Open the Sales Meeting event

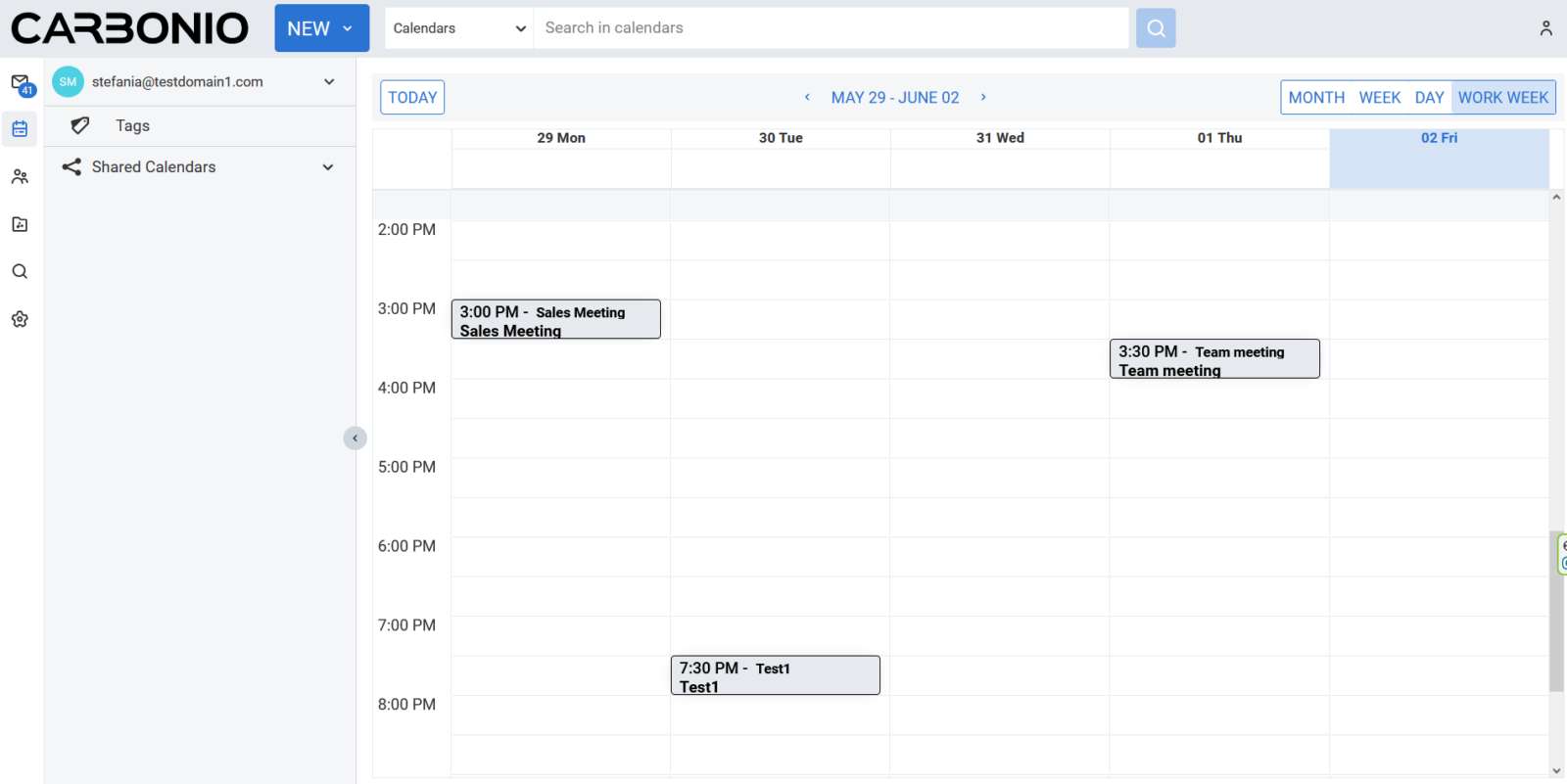[x=555, y=320]
